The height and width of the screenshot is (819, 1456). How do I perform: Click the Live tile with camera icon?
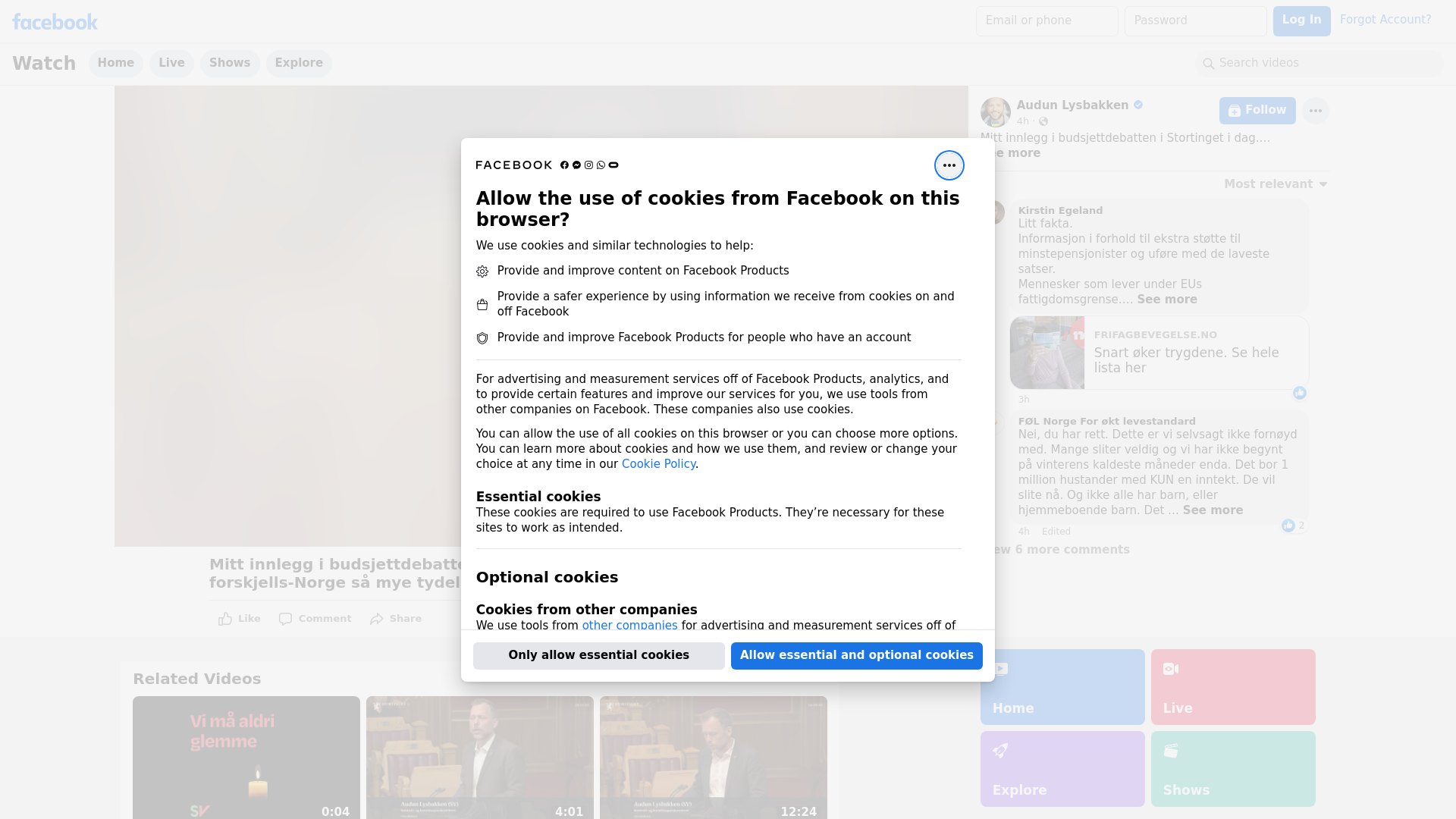click(1232, 686)
